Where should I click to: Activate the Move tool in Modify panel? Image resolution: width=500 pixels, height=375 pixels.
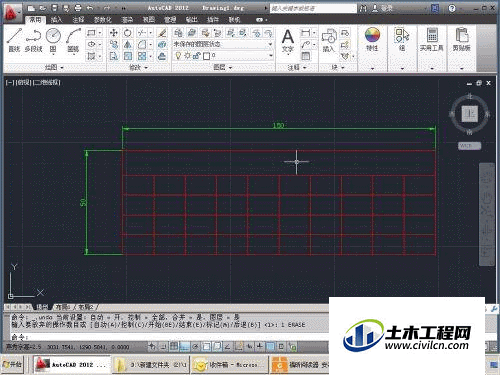114,33
